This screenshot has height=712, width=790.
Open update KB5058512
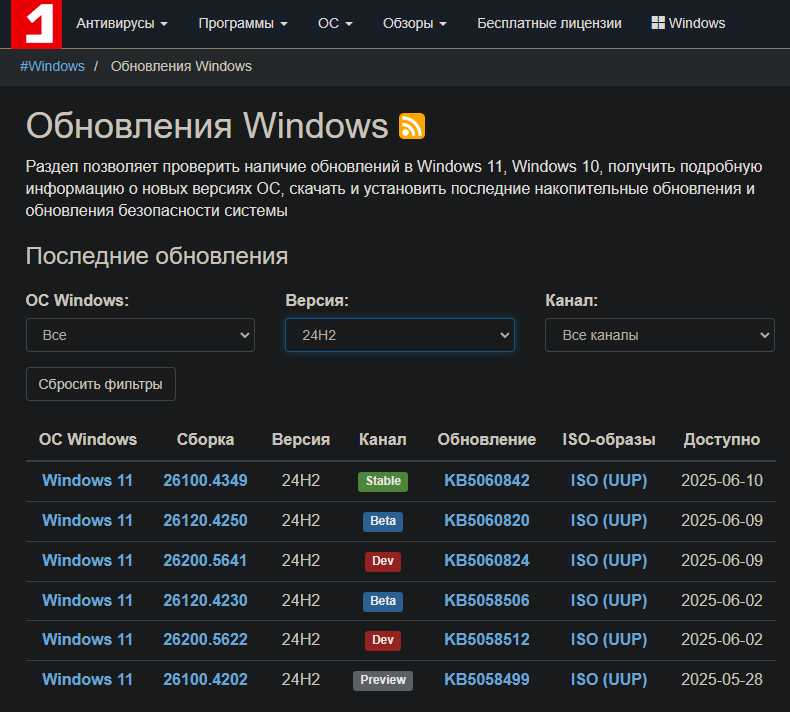pos(487,639)
